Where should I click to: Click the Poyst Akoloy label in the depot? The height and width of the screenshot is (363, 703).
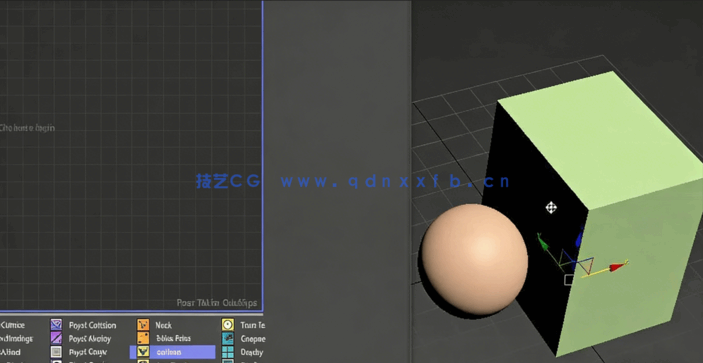(90, 338)
